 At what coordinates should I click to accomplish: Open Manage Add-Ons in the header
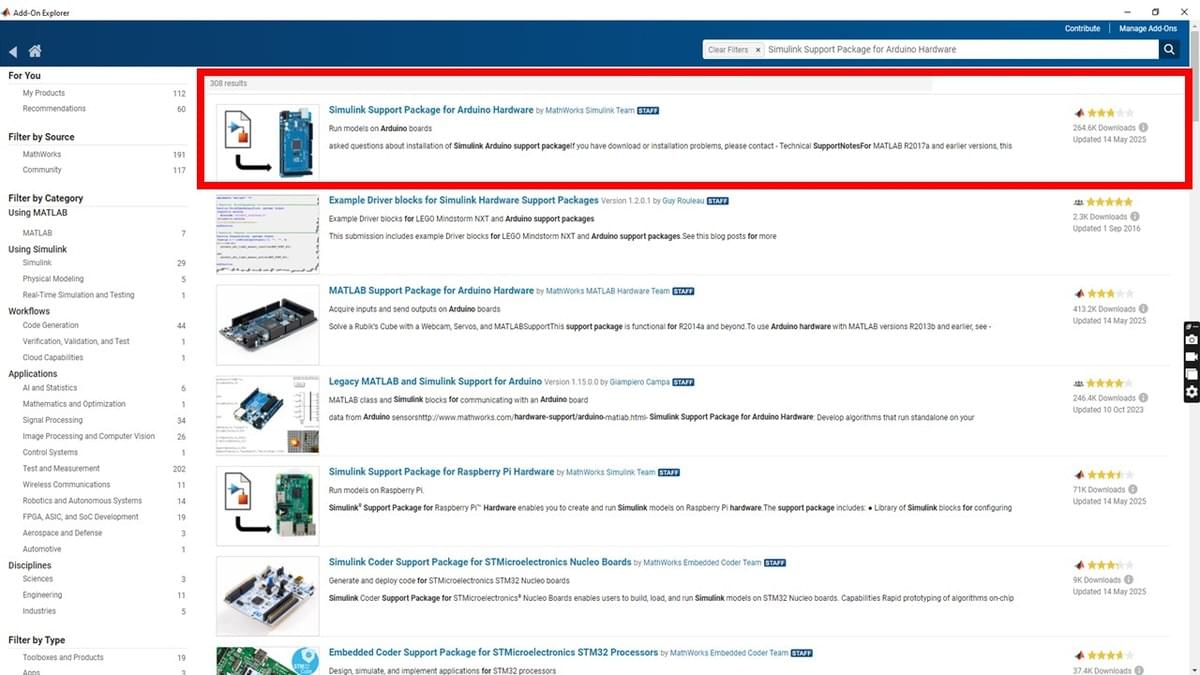[x=1147, y=29]
